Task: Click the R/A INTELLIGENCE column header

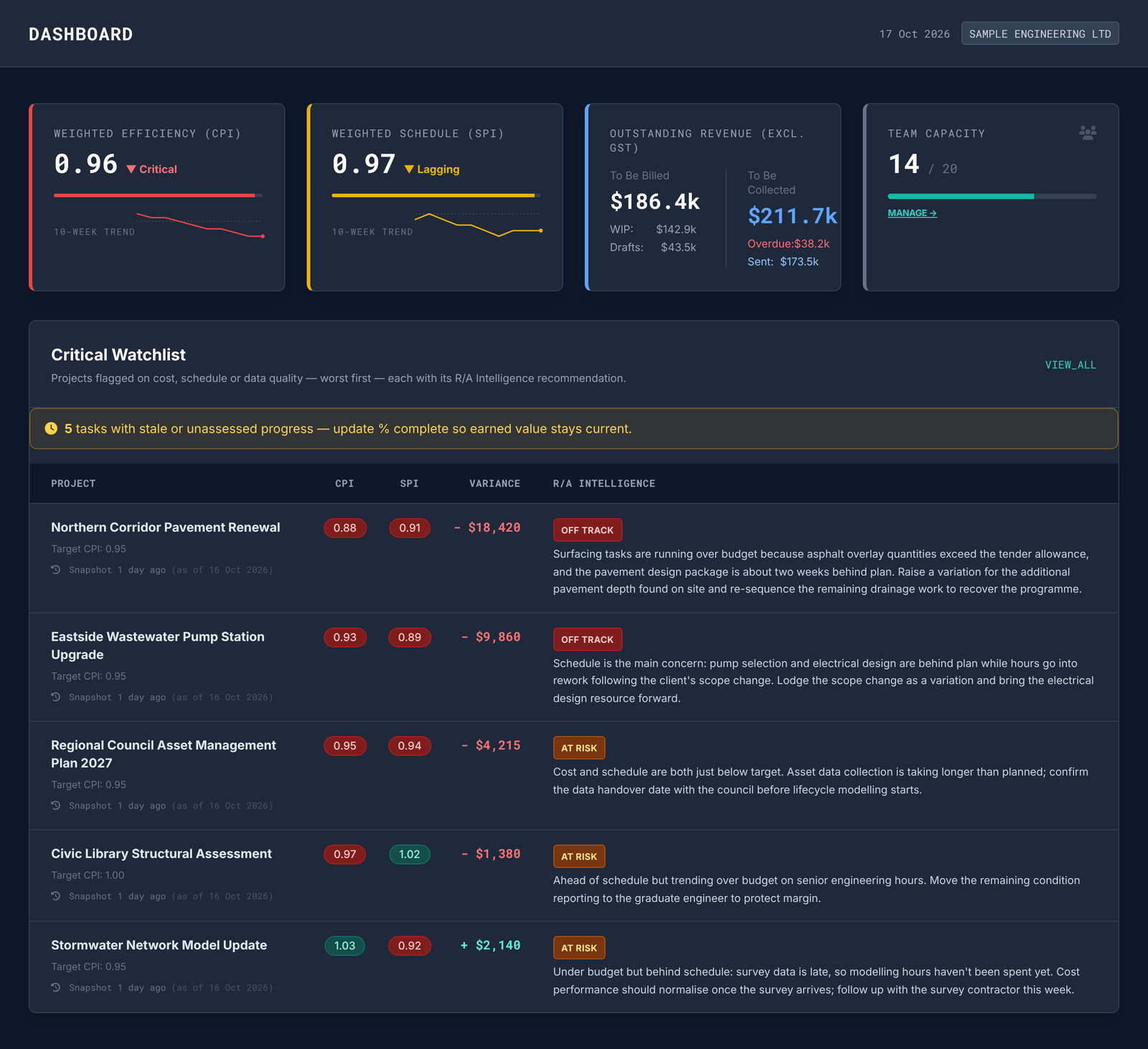Action: (604, 484)
